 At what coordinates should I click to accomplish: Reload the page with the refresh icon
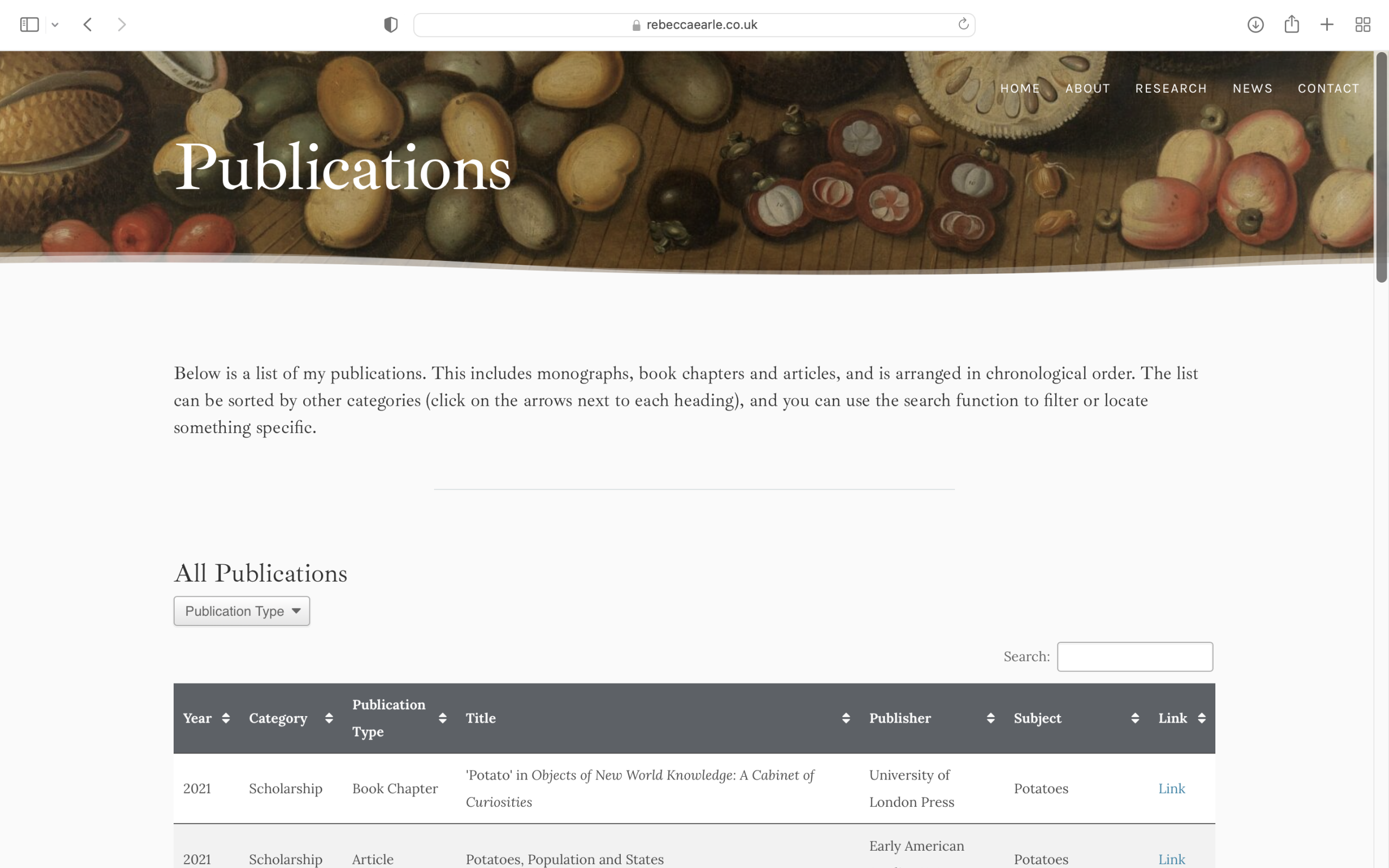tap(963, 24)
